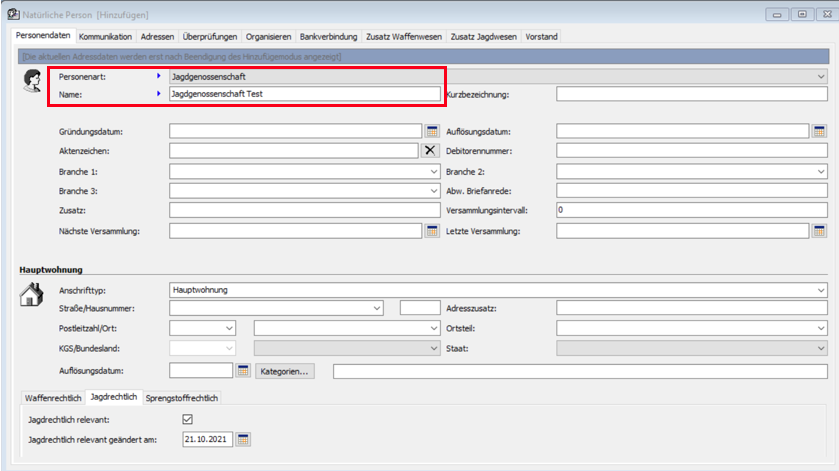Click into the Kurzbezeichnung input field
Viewport: 839px width, 471px height.
[x=691, y=95]
